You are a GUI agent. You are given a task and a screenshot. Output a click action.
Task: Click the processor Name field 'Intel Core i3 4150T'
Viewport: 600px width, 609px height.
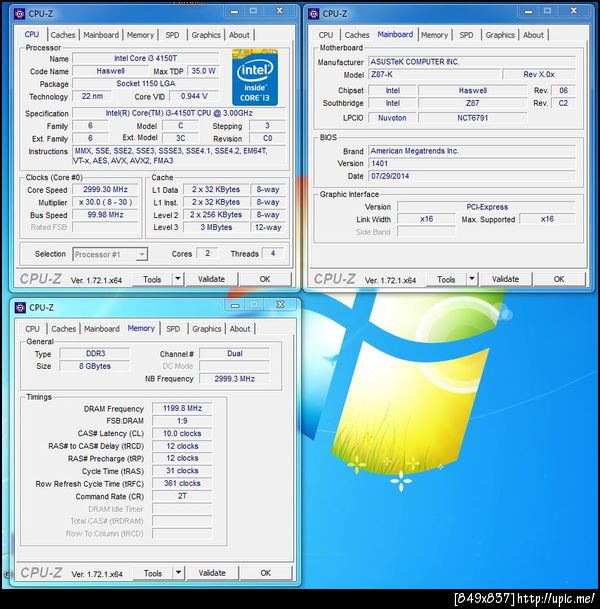[x=146, y=58]
